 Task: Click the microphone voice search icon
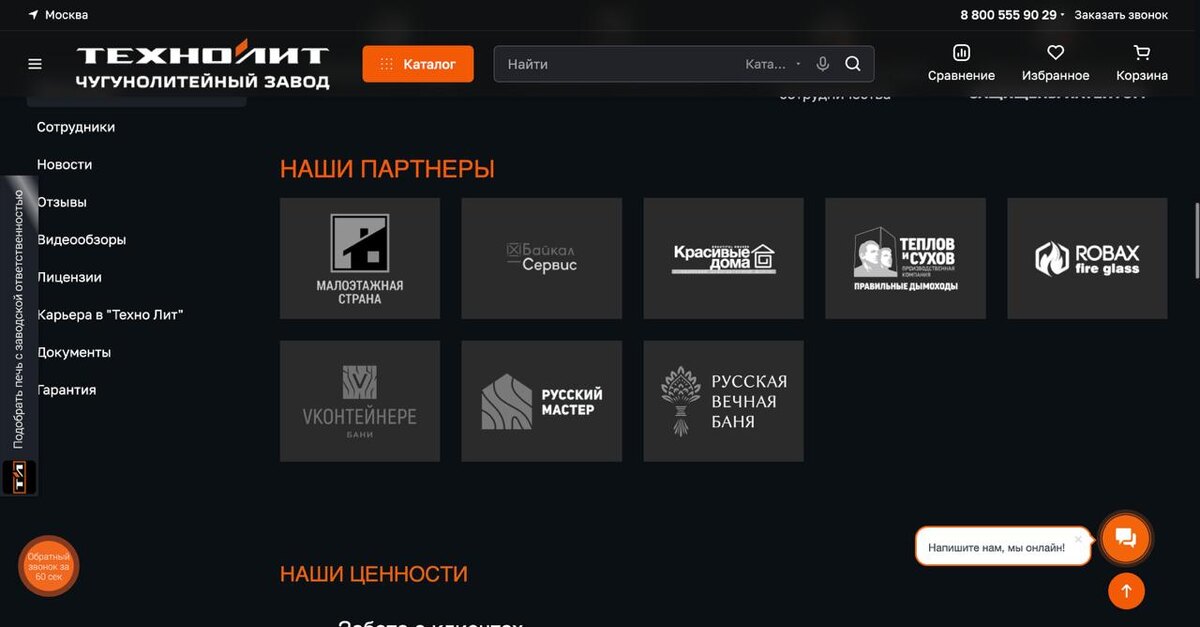click(823, 64)
